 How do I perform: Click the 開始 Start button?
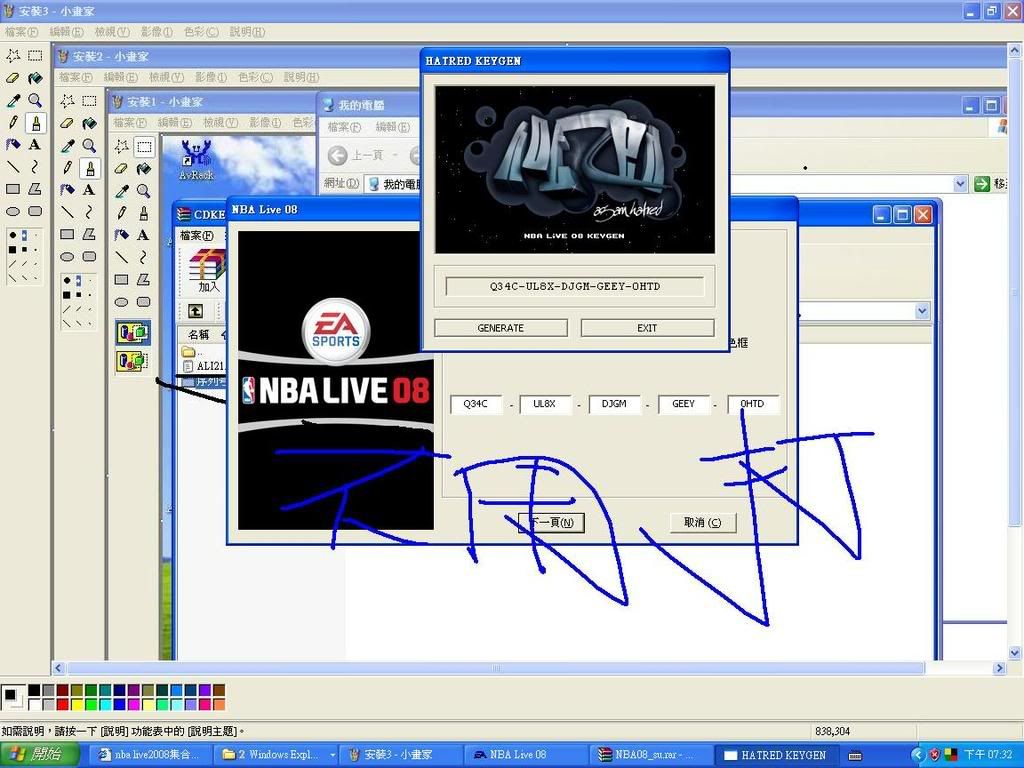point(39,754)
